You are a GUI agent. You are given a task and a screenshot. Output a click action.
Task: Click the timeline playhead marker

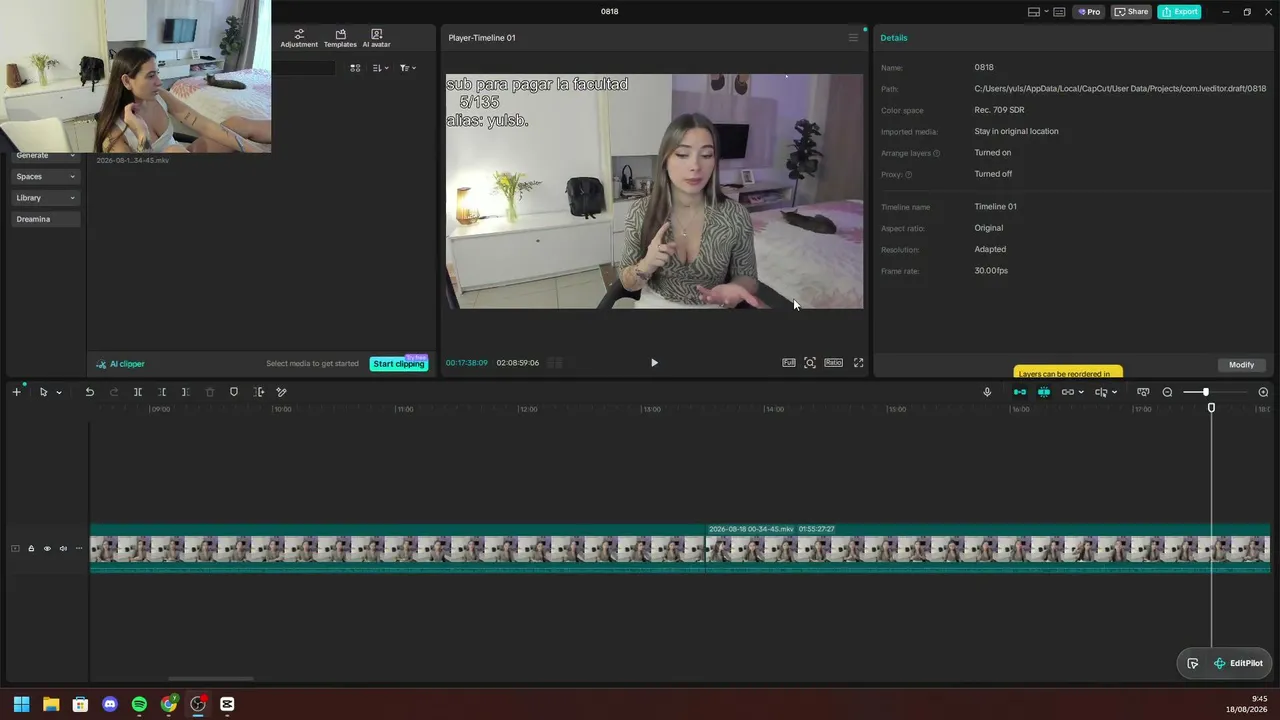(1211, 408)
